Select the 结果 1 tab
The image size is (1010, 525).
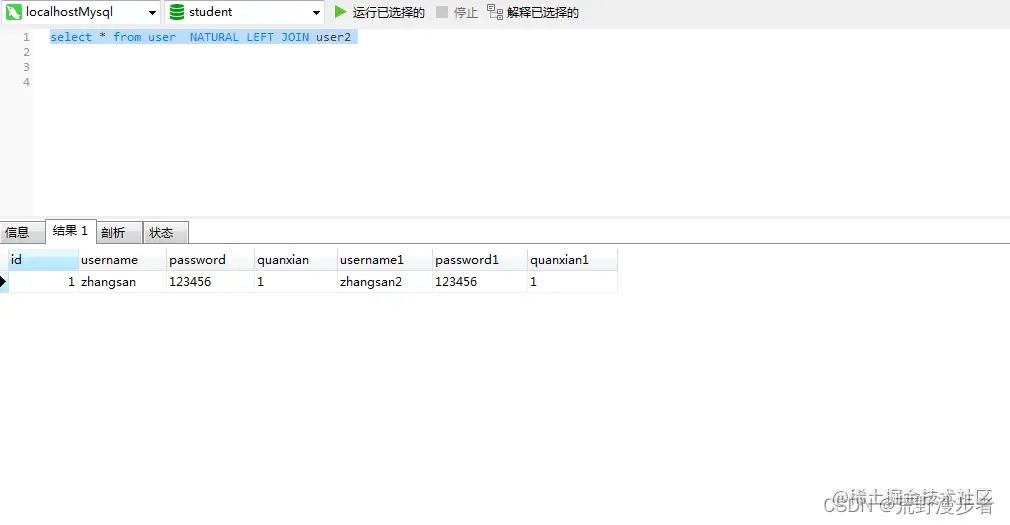[71, 231]
